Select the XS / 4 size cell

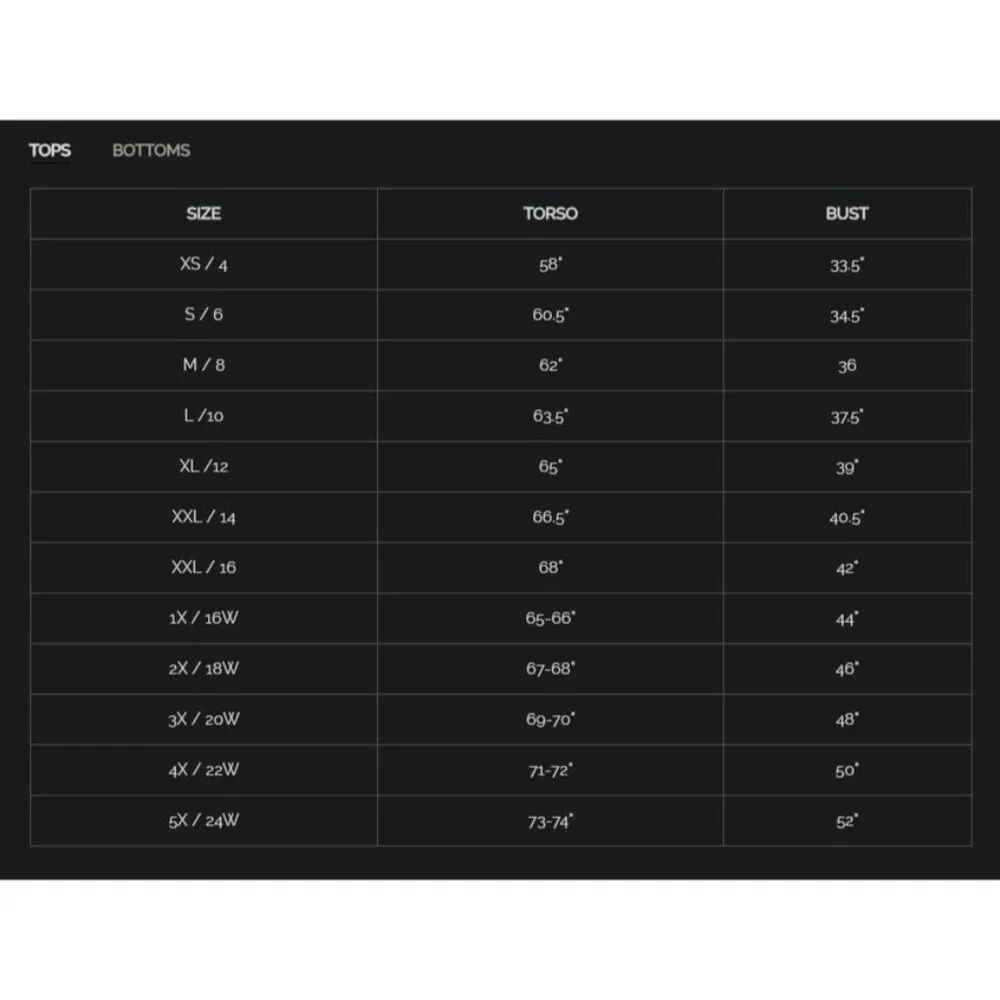[x=203, y=264]
